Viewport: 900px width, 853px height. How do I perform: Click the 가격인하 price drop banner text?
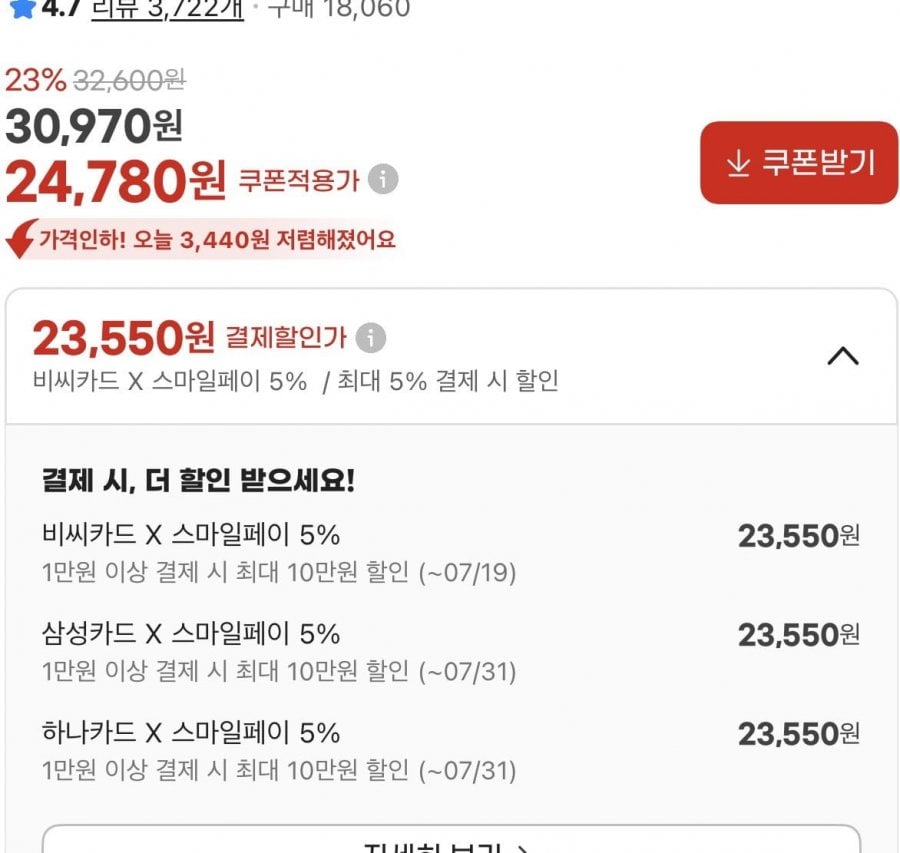pos(217,239)
